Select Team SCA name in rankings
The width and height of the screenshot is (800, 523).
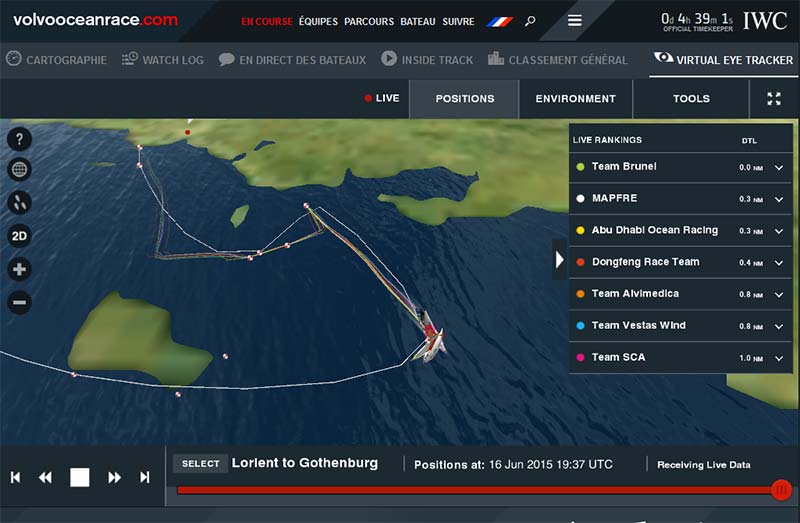[618, 357]
